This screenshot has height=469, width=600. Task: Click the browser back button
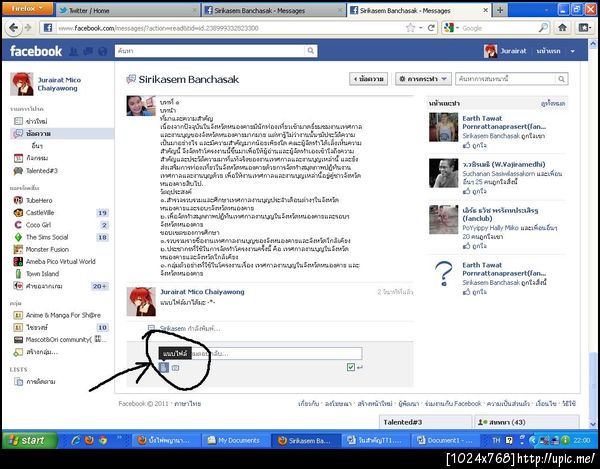[x=13, y=28]
